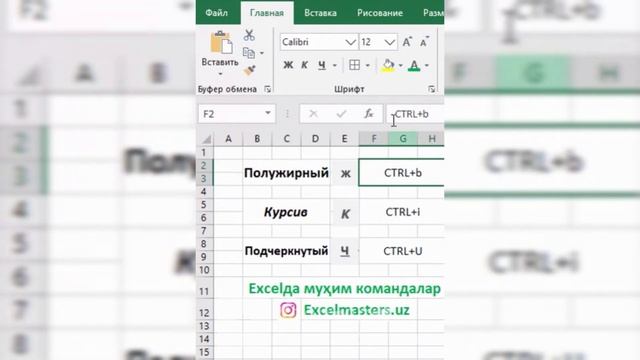640x360 pixels.
Task: Open the font size 12 dropdown
Action: [x=390, y=42]
